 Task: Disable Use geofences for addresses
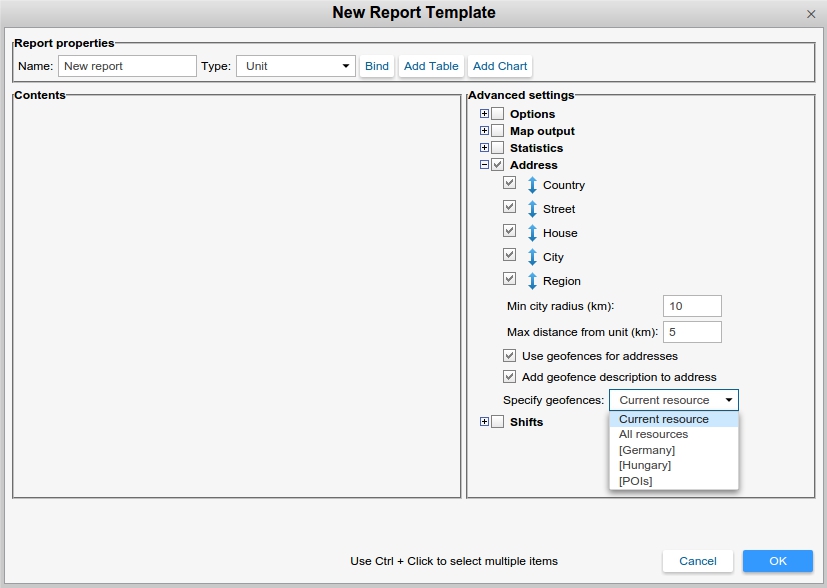[511, 356]
